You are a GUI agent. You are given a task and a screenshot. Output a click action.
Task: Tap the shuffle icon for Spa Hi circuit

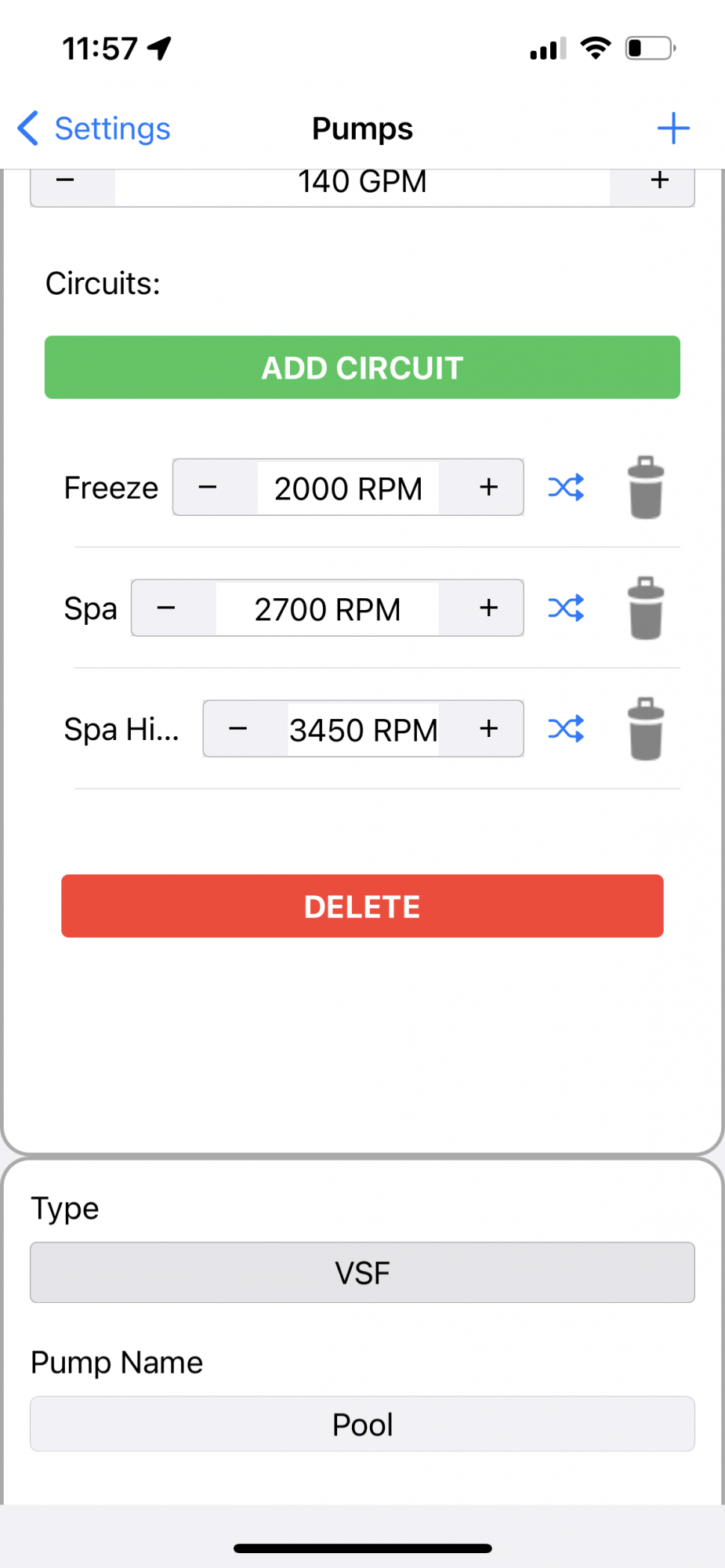[566, 728]
